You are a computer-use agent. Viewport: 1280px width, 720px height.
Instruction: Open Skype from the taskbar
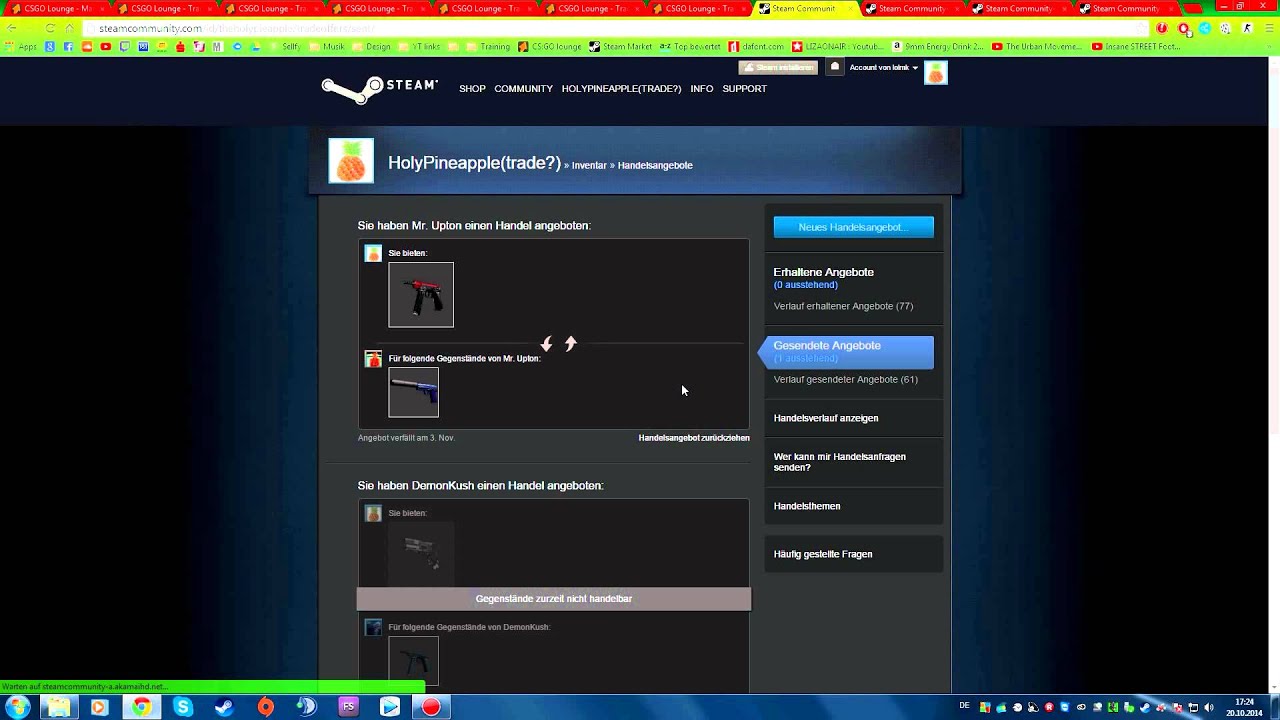tap(183, 707)
